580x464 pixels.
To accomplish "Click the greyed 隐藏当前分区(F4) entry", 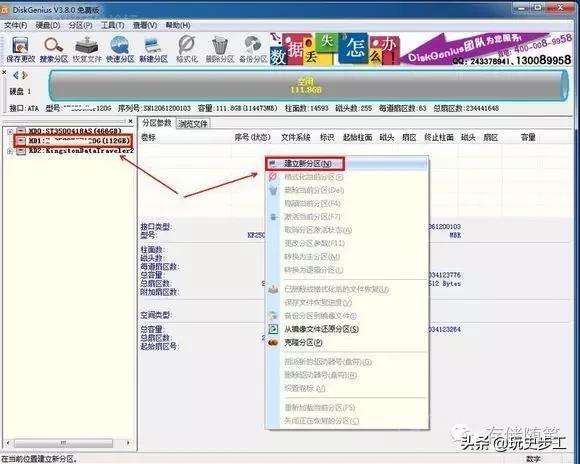I will 347,204.
